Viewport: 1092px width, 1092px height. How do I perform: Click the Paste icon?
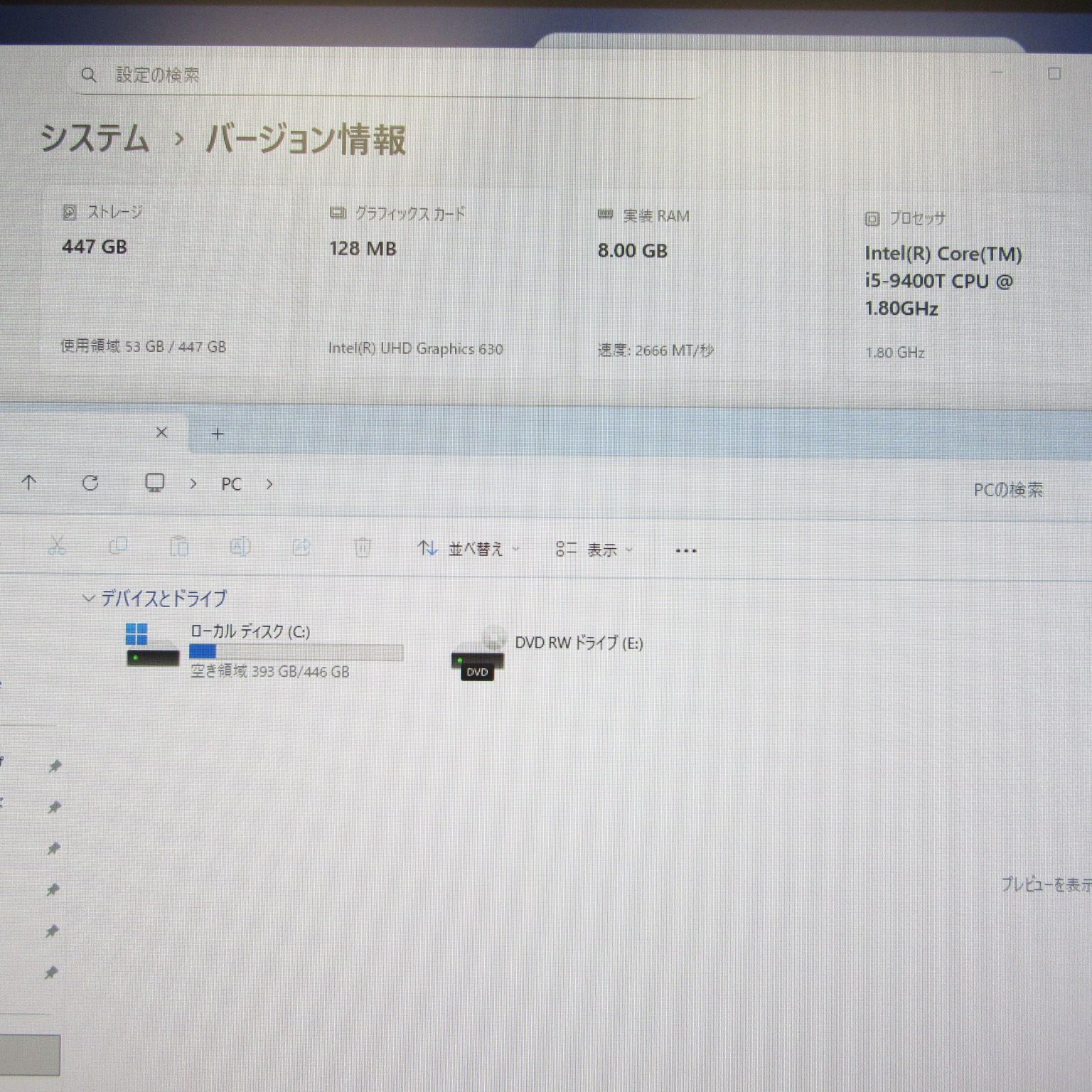180,546
